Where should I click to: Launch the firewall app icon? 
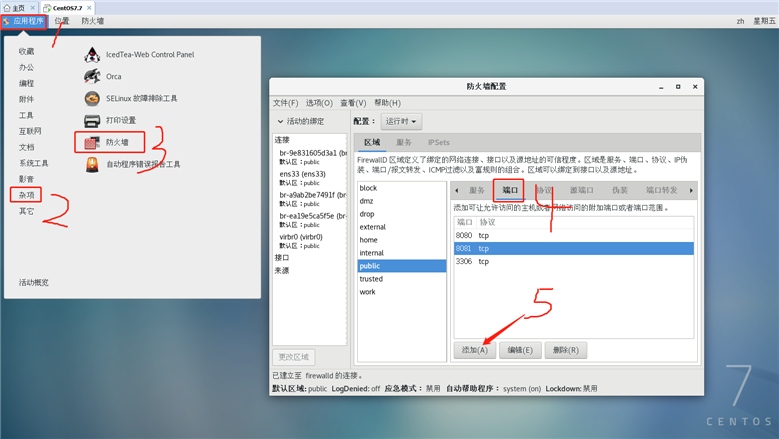coord(92,143)
